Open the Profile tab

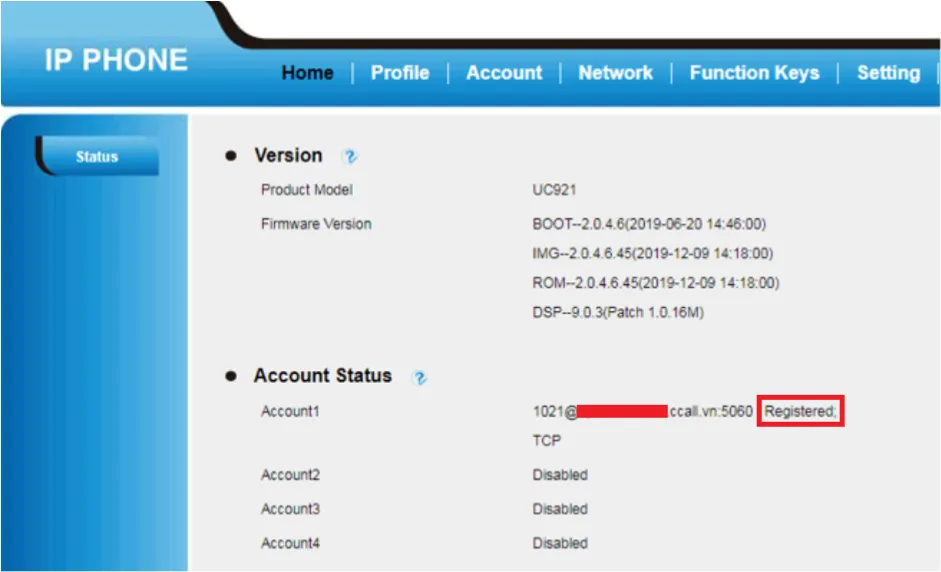(400, 73)
